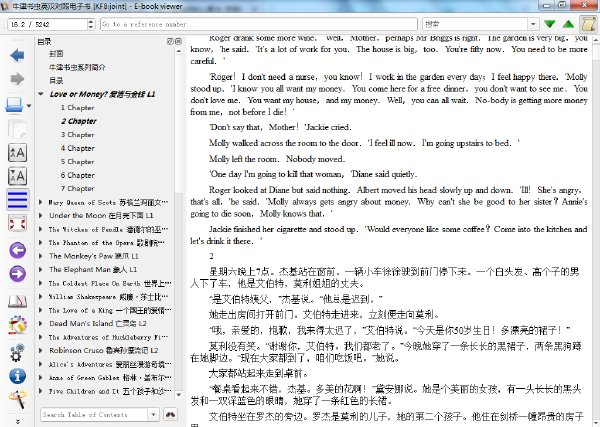Viewport: 600px width, 427px height.
Task: Click the page number up stepper arrow
Action: (91, 21)
